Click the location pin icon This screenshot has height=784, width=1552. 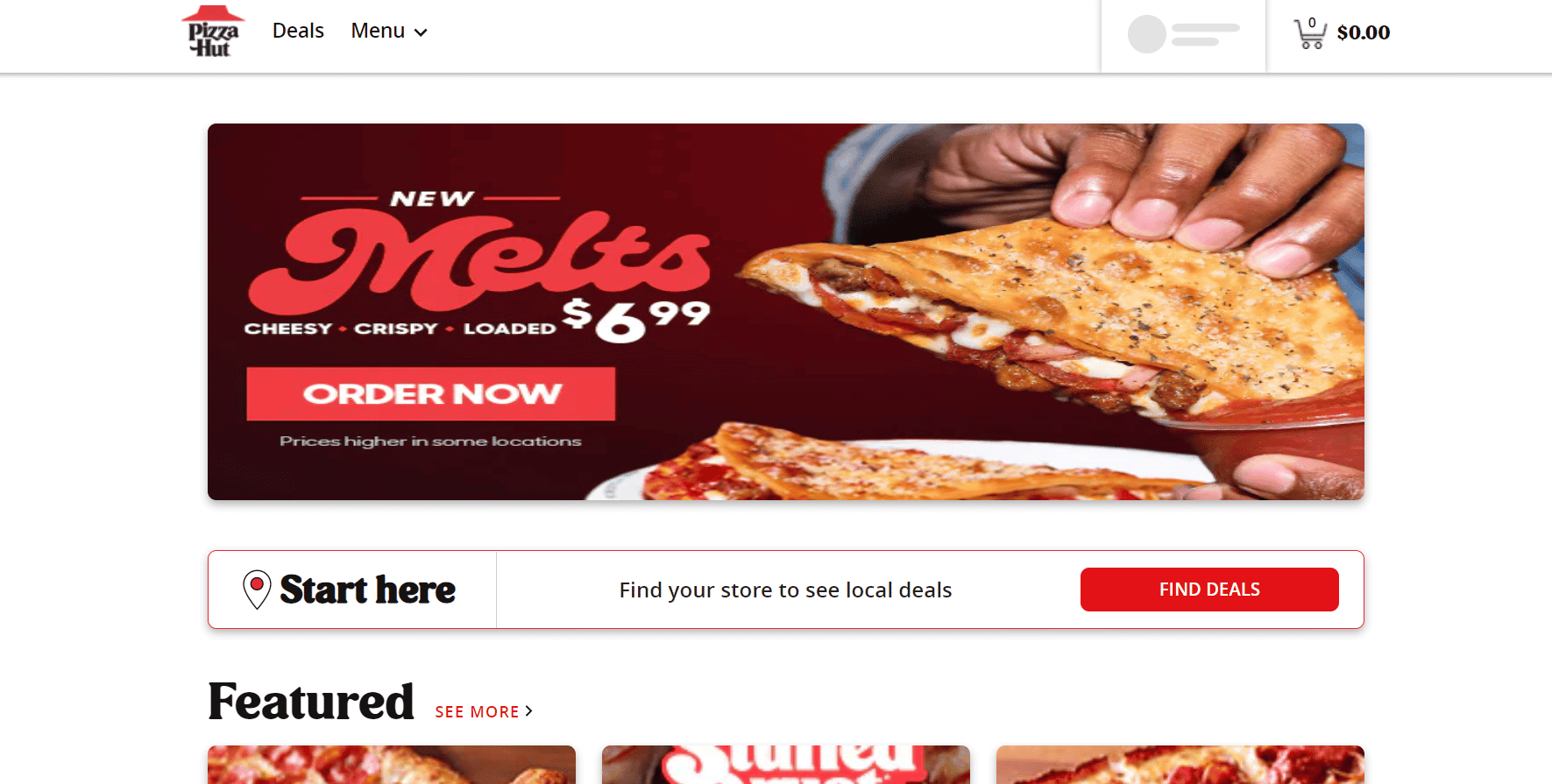click(x=257, y=590)
